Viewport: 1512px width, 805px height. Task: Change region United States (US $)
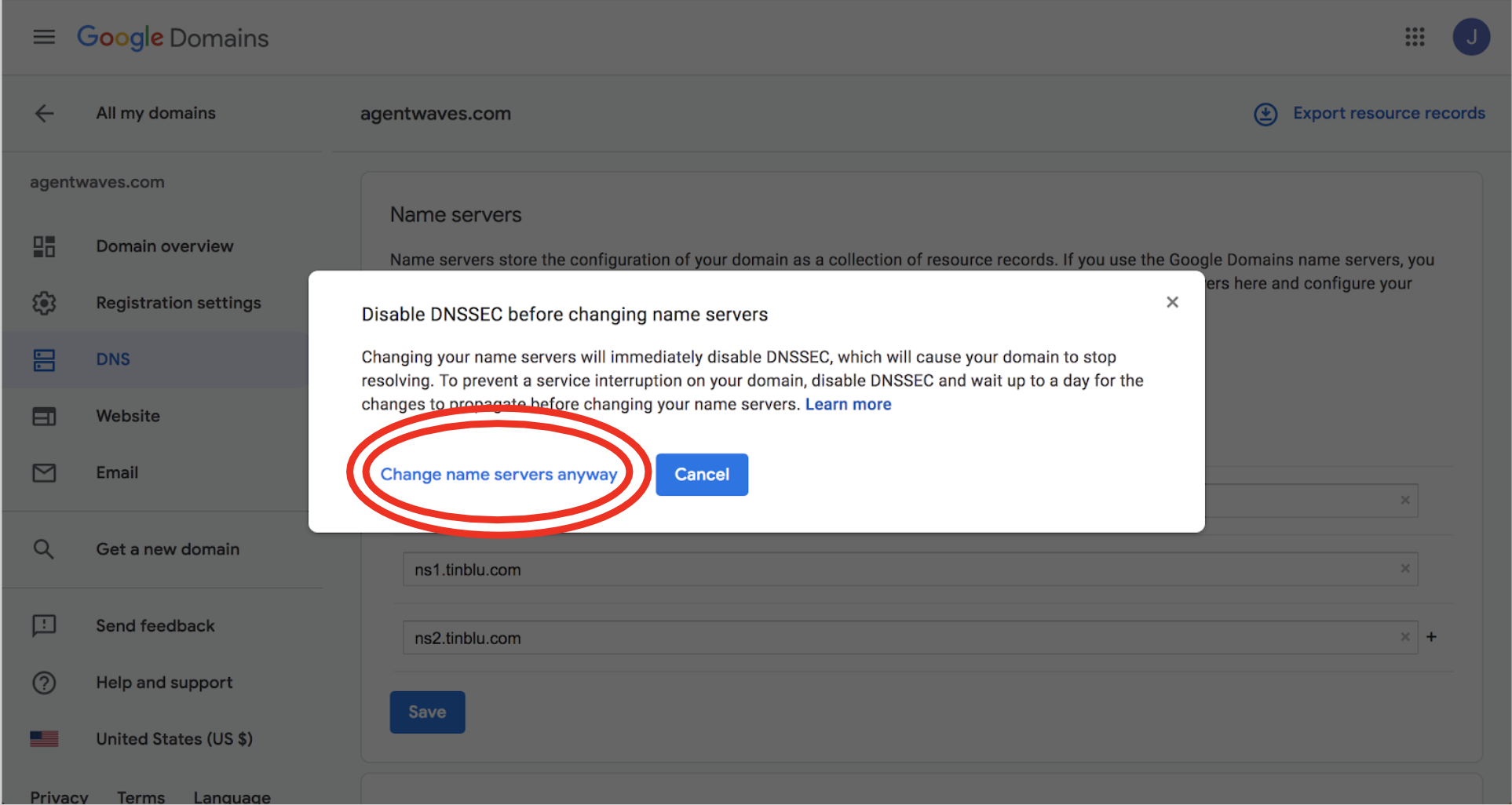pyautogui.click(x=174, y=738)
